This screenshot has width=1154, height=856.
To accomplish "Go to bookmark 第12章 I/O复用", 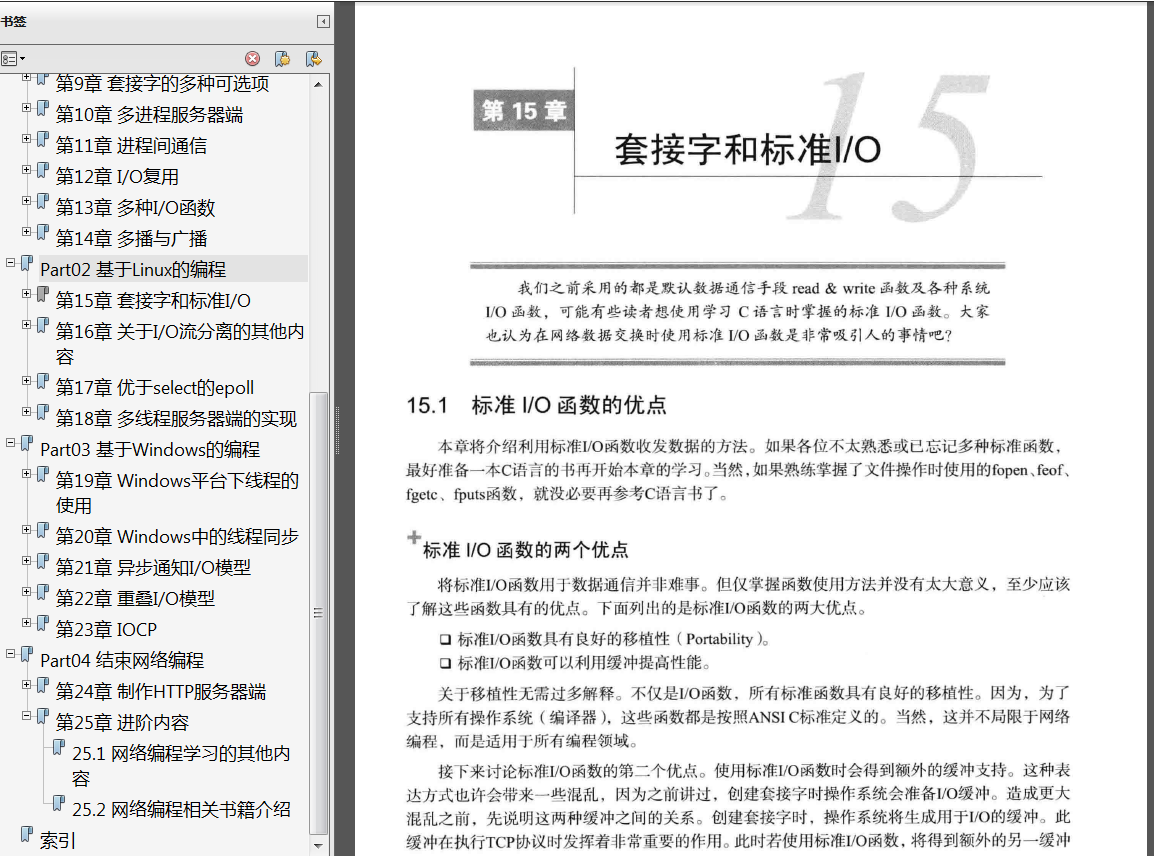I will point(117,177).
